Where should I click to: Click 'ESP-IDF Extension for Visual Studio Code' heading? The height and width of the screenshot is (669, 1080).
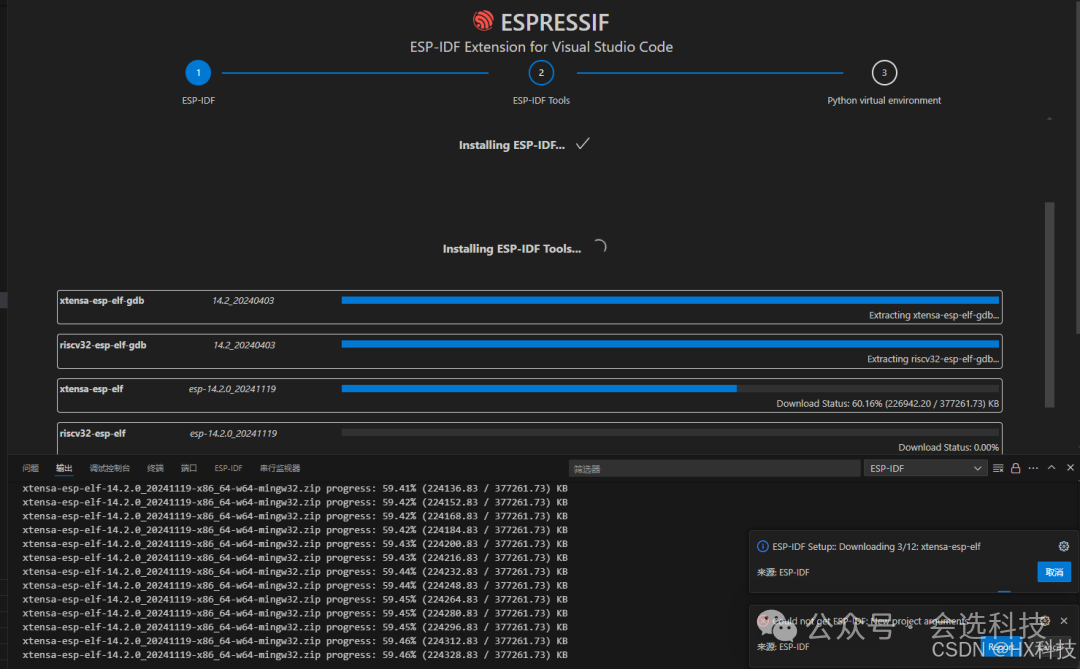click(541, 47)
